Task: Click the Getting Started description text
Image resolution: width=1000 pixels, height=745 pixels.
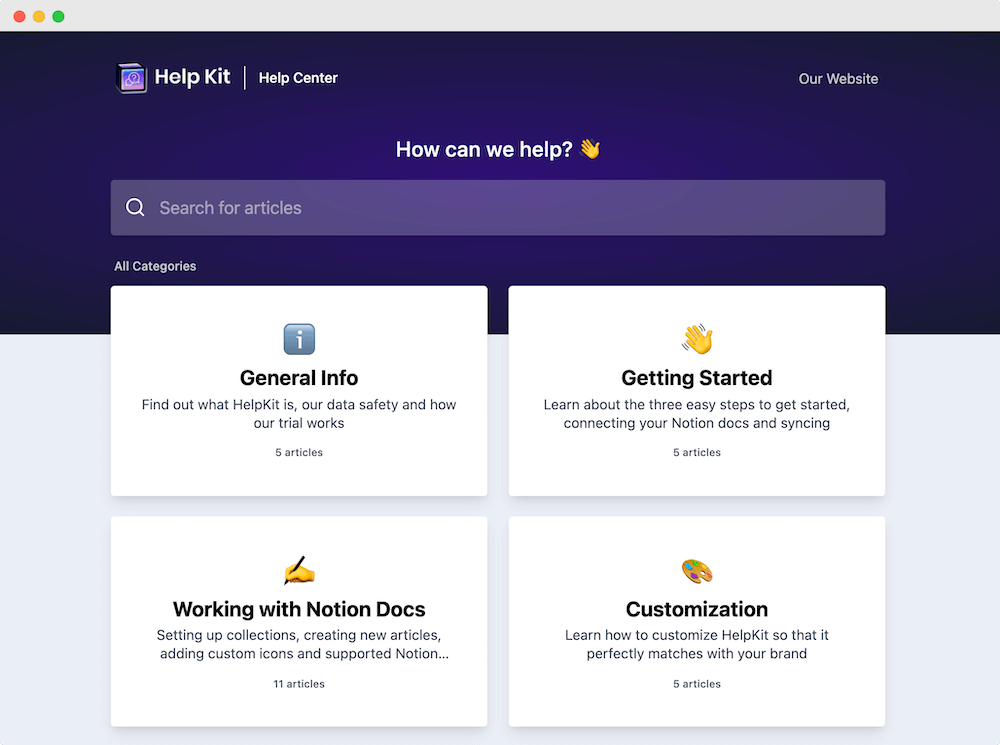Action: click(697, 414)
